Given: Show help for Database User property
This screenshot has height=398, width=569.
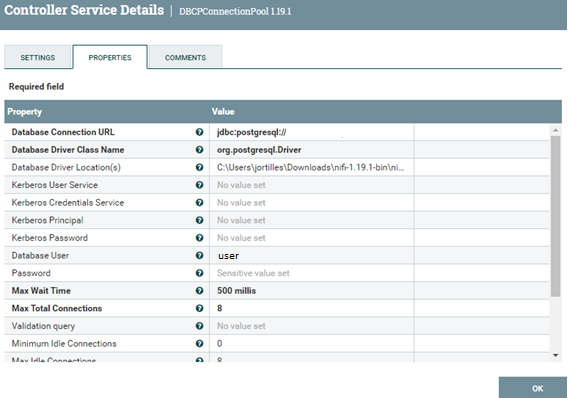Looking at the screenshot, I should point(199,255).
